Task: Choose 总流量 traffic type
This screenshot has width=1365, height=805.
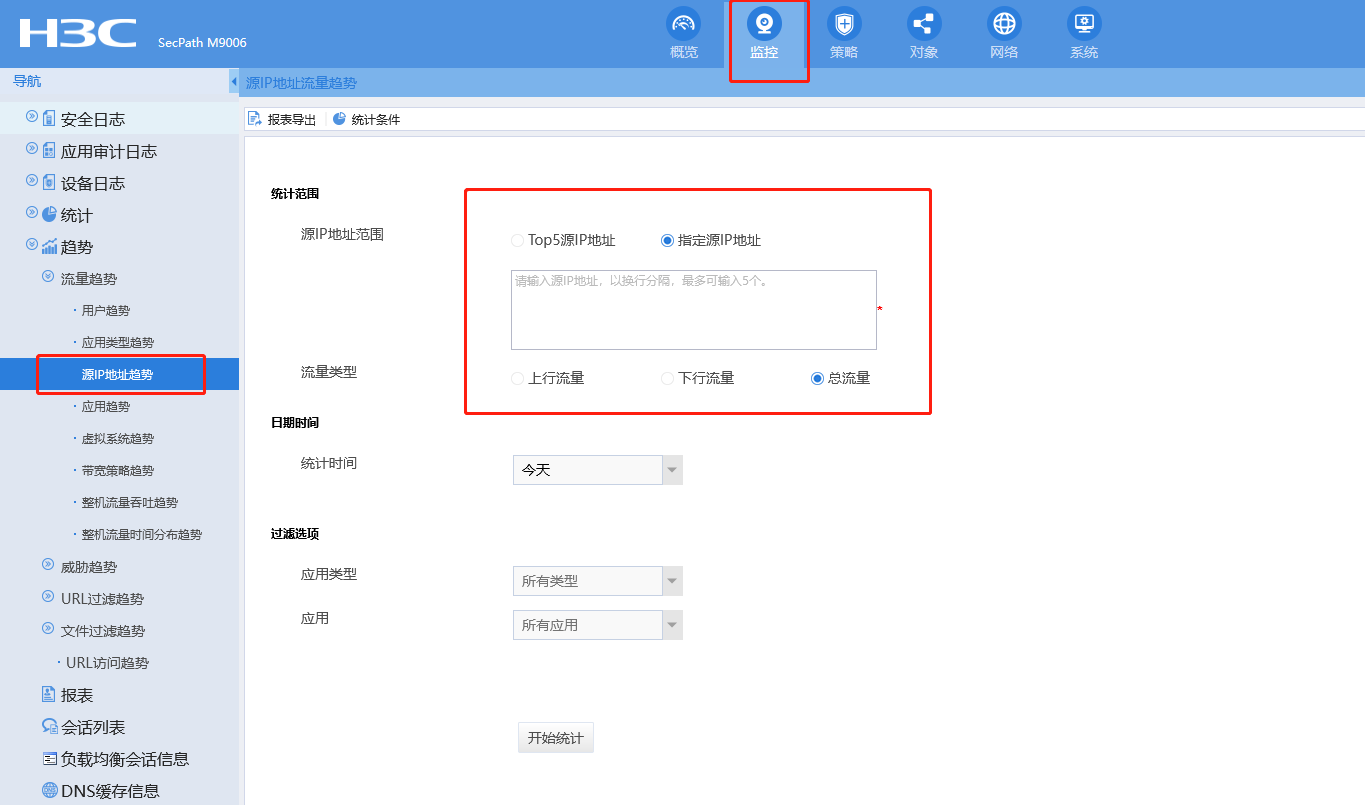Action: (817, 378)
